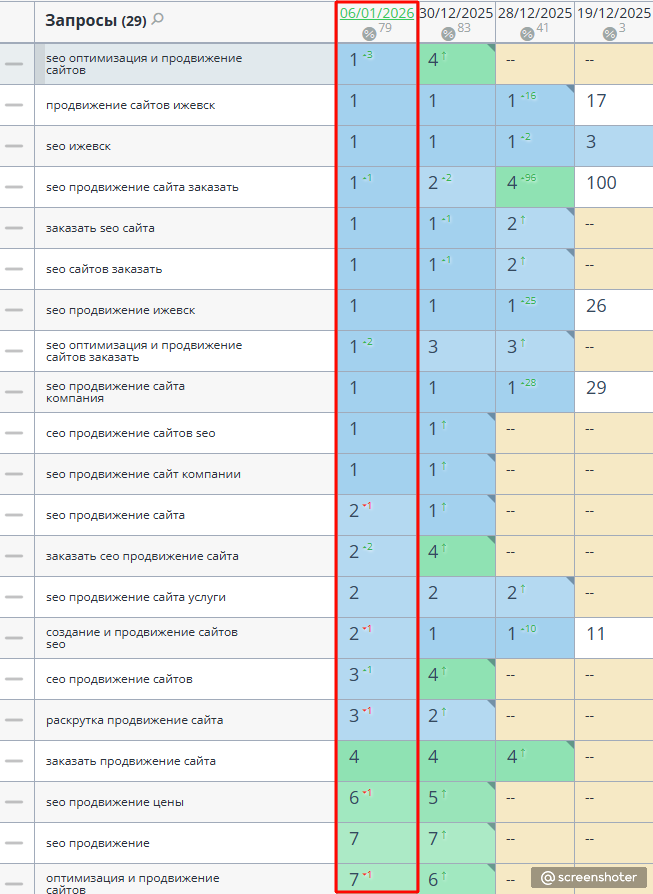The image size is (653, 894).
Task: Click green cell 4 in 'заказать продвижение сайта' 06/01
Action: click(x=377, y=761)
